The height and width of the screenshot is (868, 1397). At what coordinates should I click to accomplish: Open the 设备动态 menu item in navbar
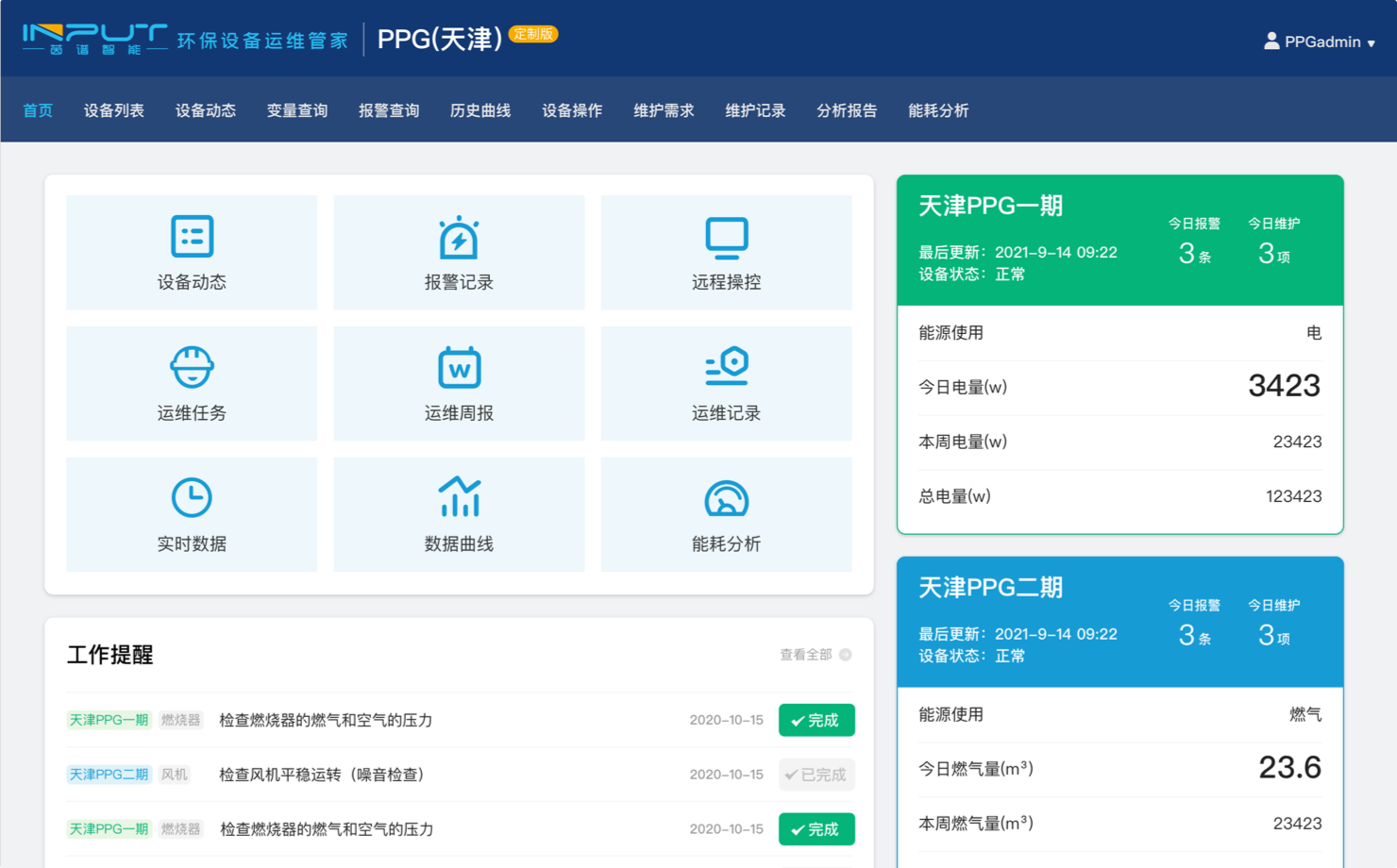pos(205,110)
